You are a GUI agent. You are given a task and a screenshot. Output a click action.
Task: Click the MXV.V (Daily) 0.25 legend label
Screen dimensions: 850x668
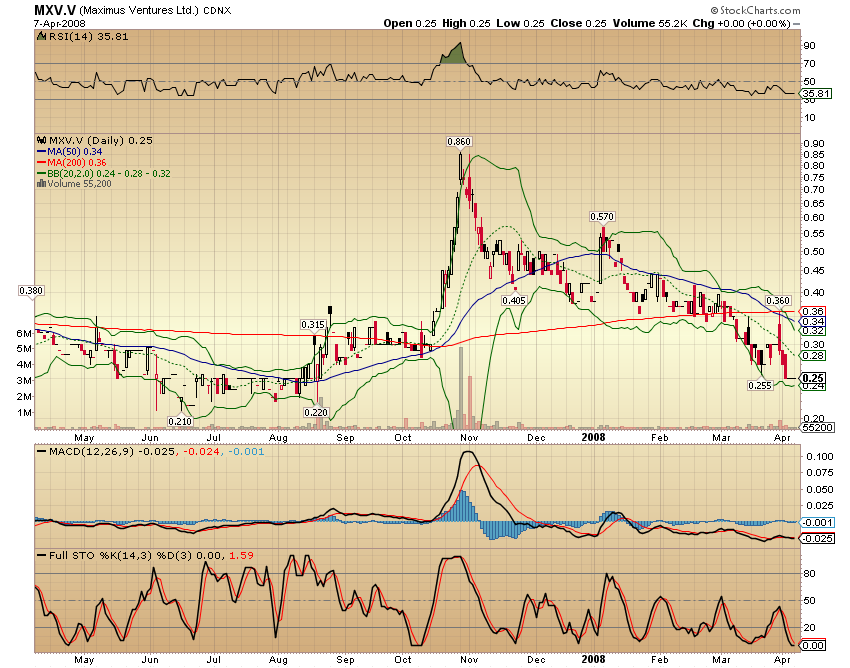tap(101, 140)
